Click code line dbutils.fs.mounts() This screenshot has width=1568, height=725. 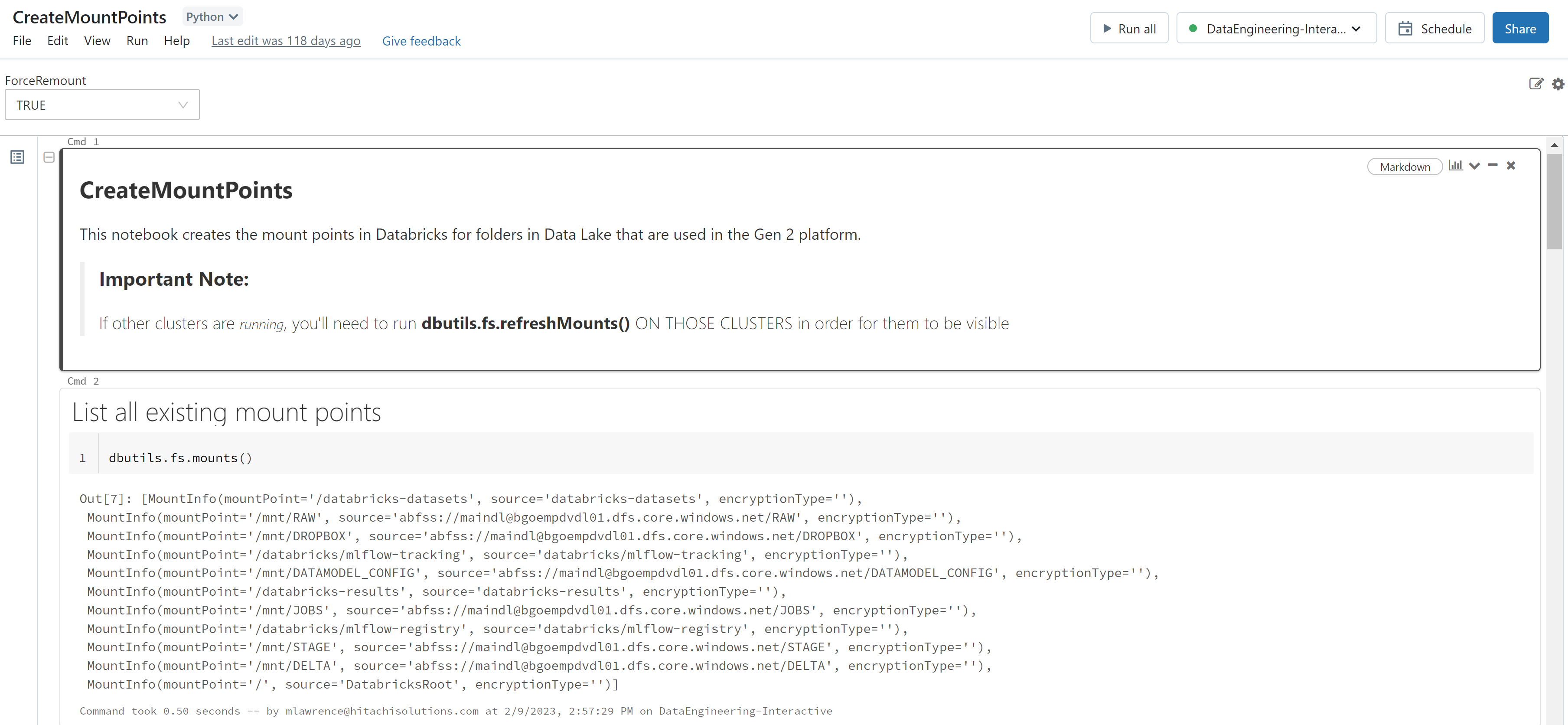point(180,458)
